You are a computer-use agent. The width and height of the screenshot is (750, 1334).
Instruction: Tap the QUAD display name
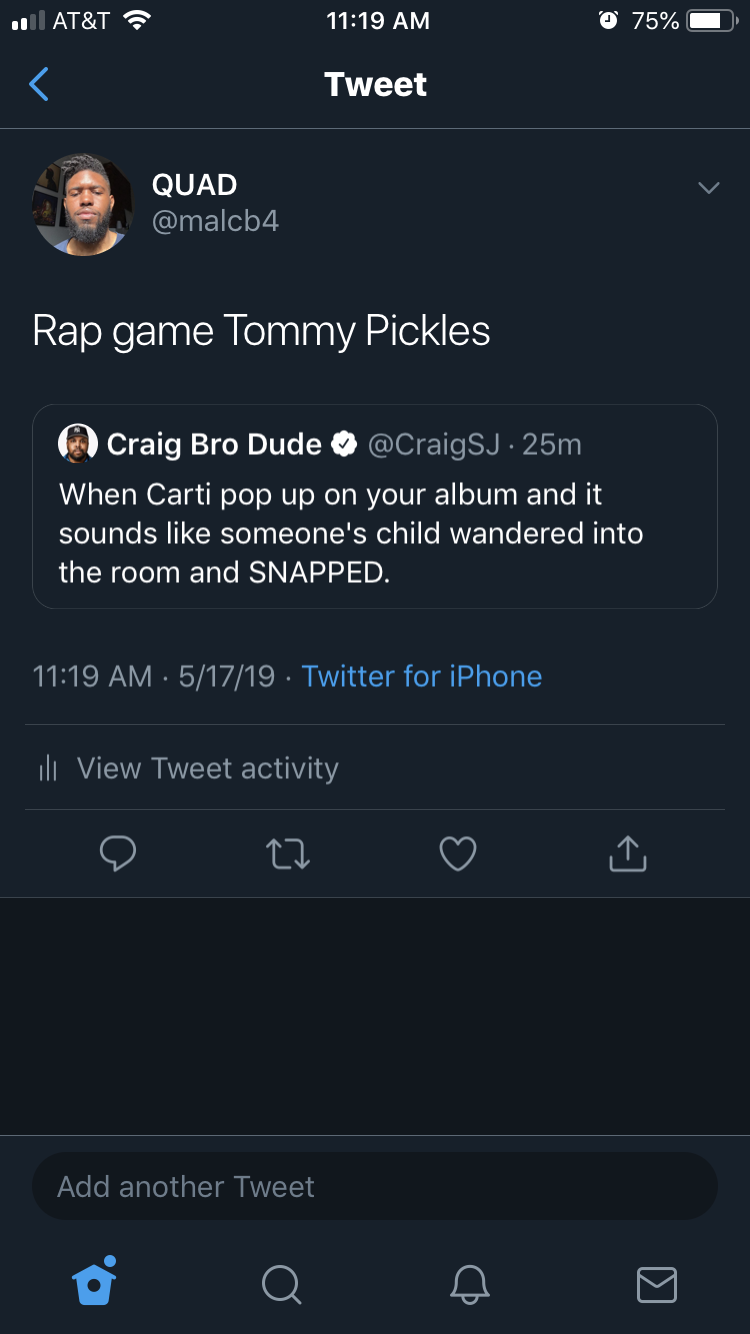click(194, 185)
